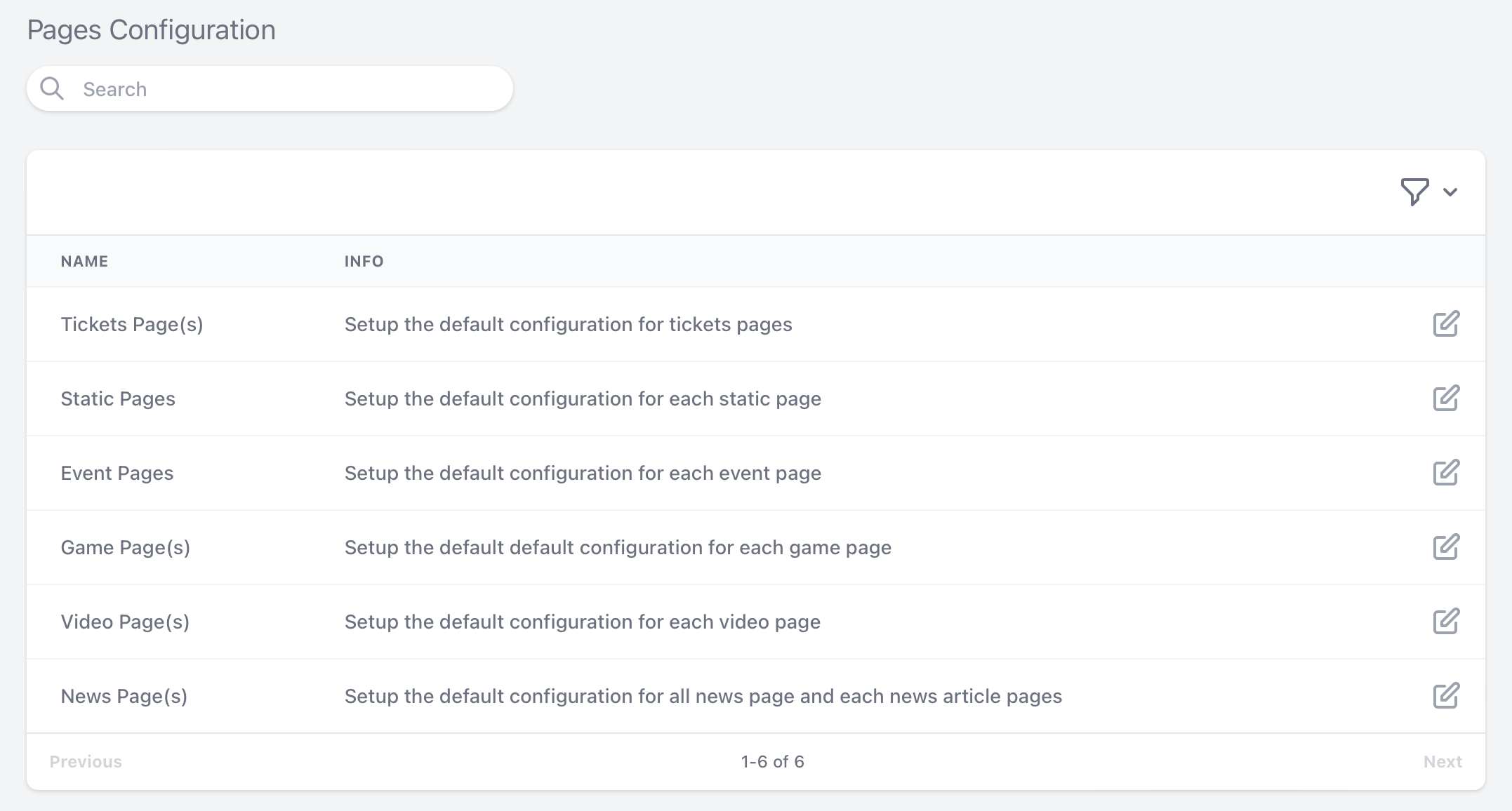Image resolution: width=1512 pixels, height=811 pixels.
Task: Select the Event Pages name cell
Action: coord(117,473)
